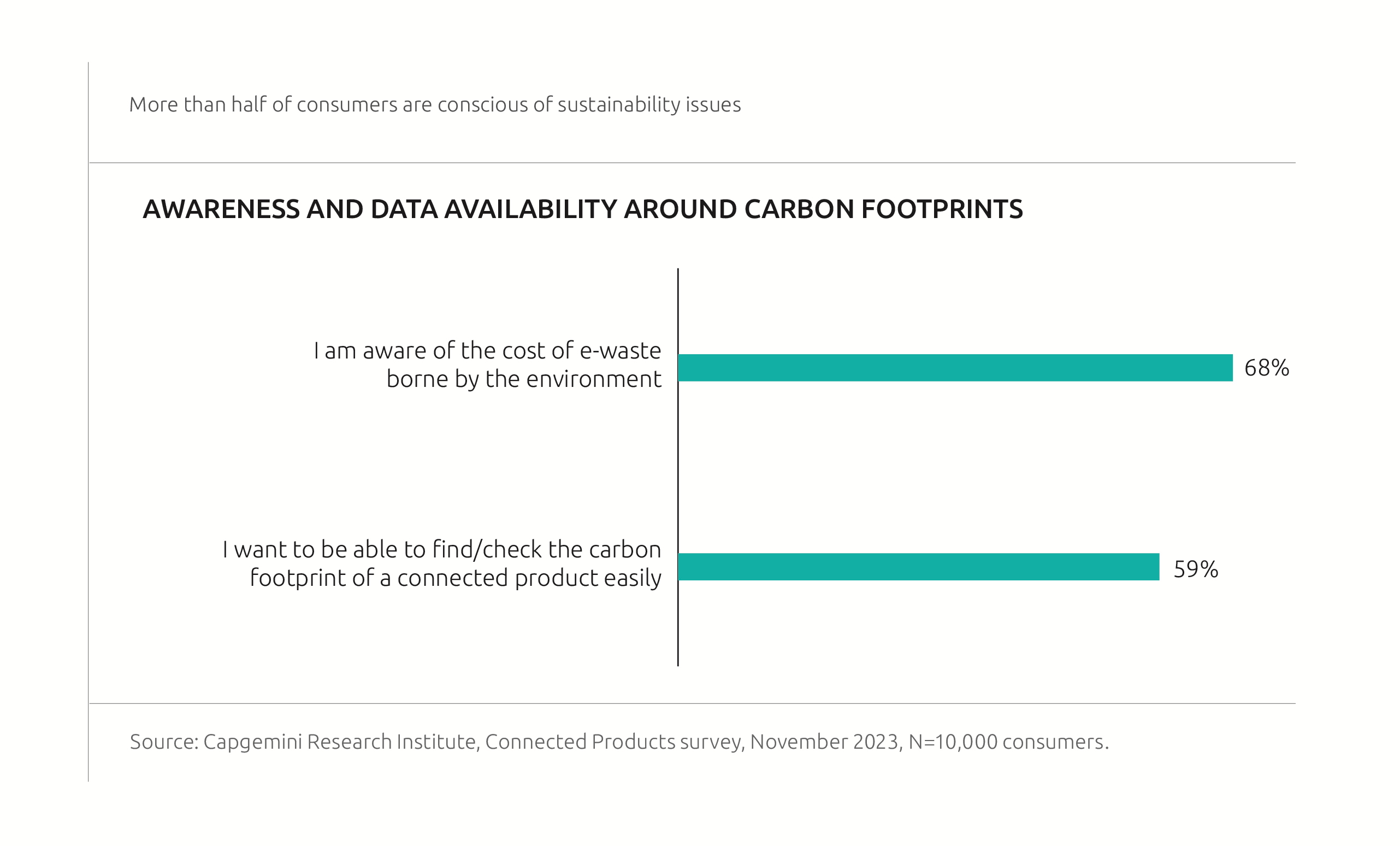Click the source citation footer text
The width and height of the screenshot is (1400, 846).
click(x=619, y=742)
